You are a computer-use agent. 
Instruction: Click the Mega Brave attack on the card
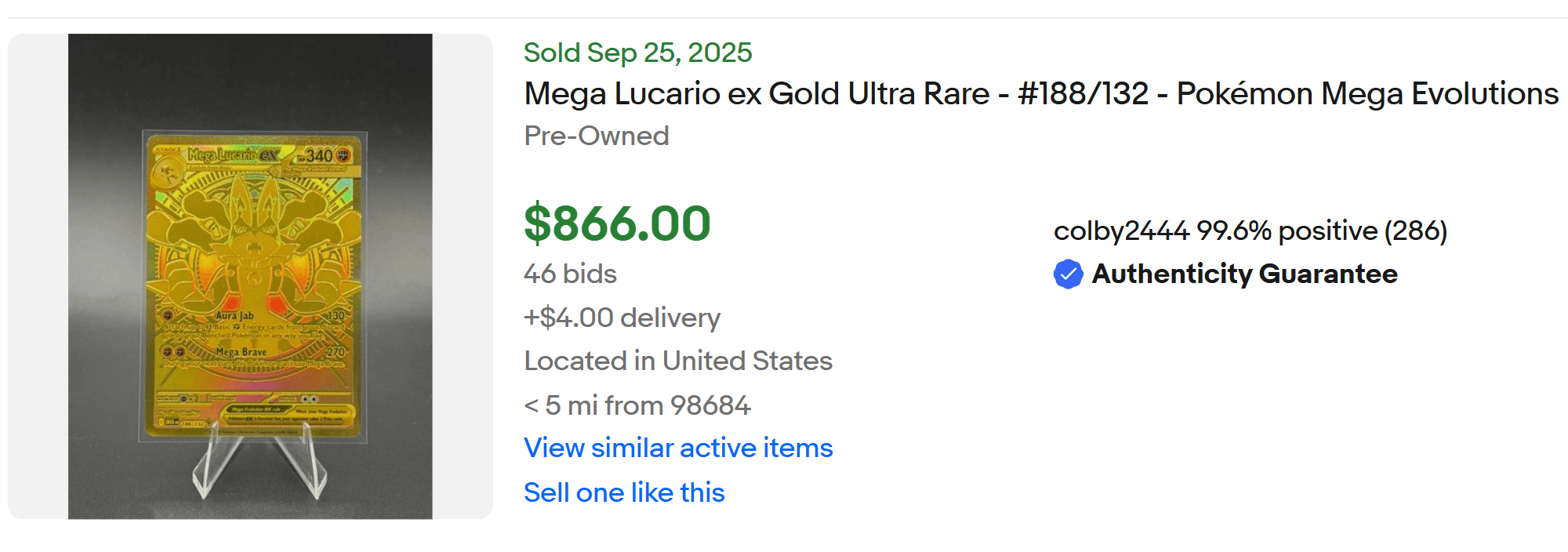[241, 352]
